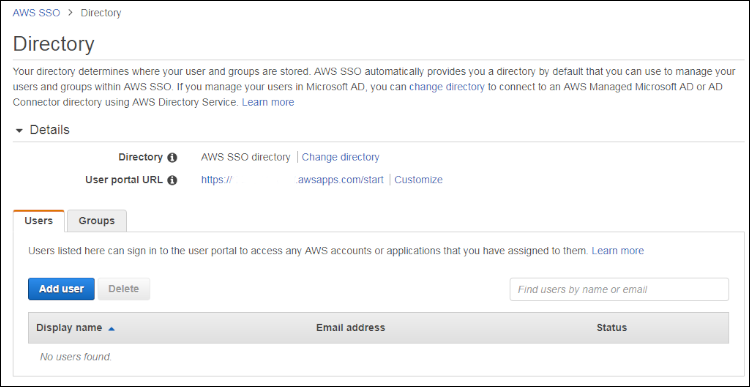Viewport: 750px width, 387px height.
Task: Sort by Display name column header
Action: 69,328
